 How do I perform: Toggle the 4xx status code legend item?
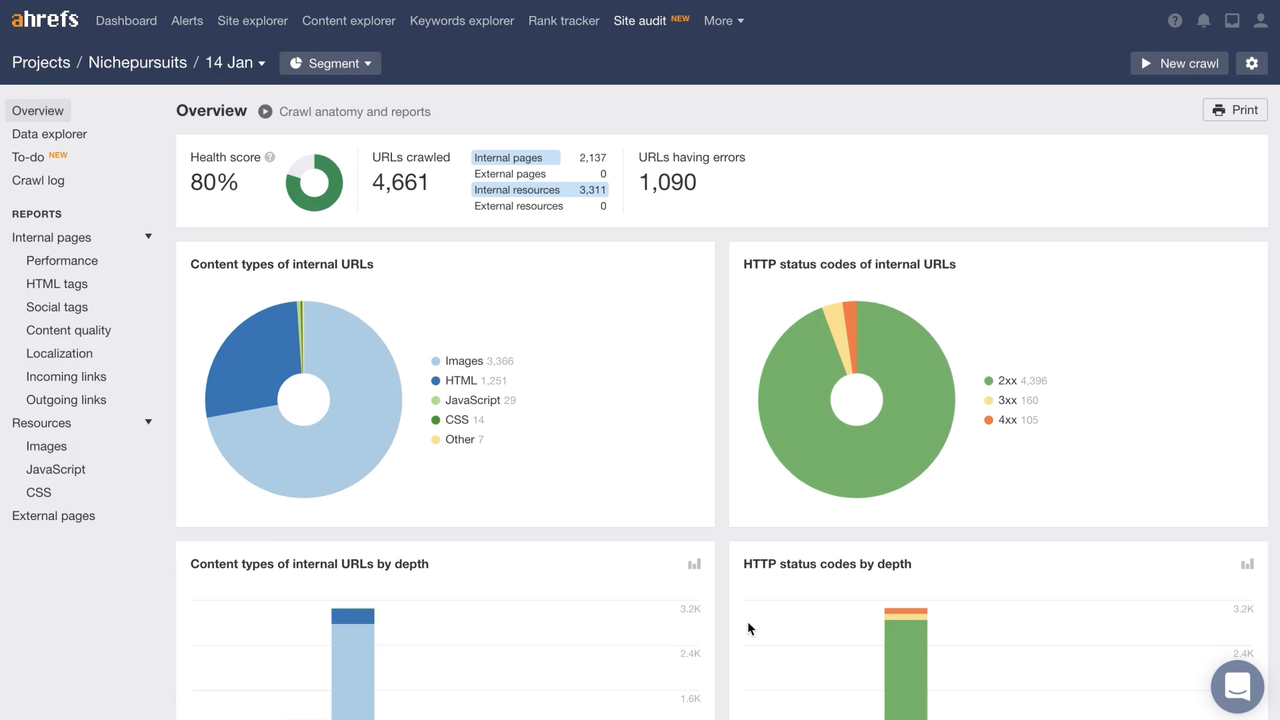1006,420
